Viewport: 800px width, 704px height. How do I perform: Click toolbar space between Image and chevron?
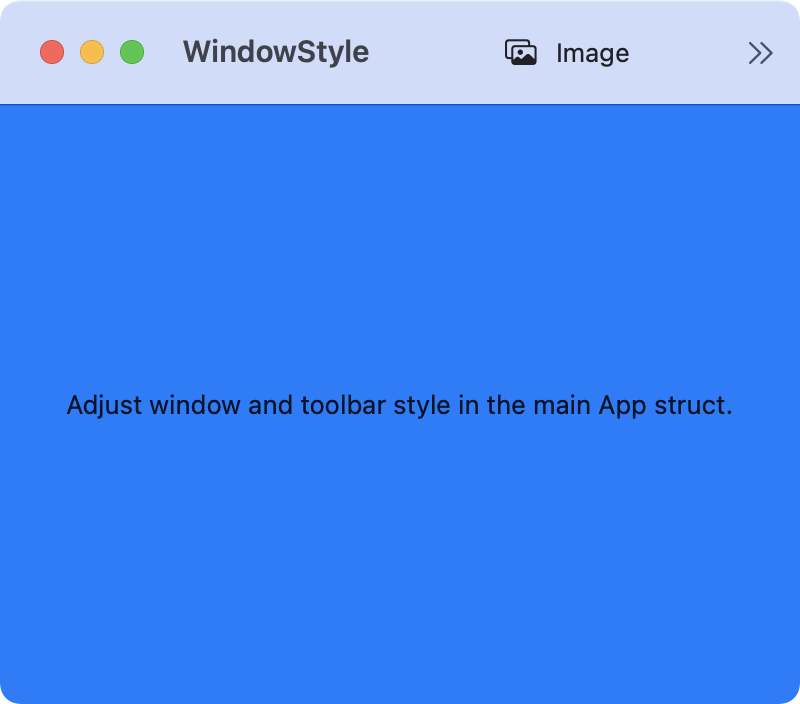coord(690,52)
